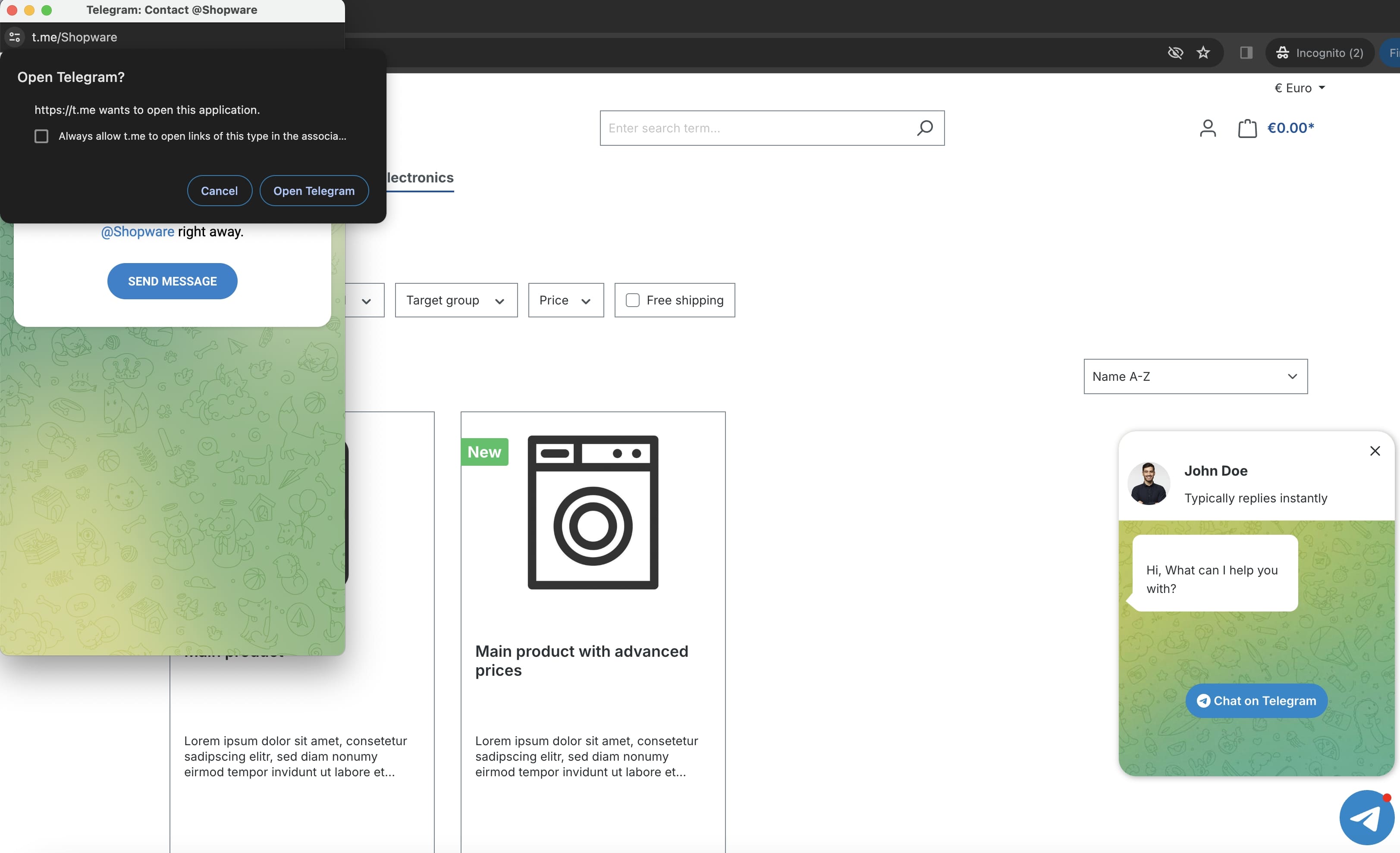Enable the Free shipping checkbox

tap(632, 300)
